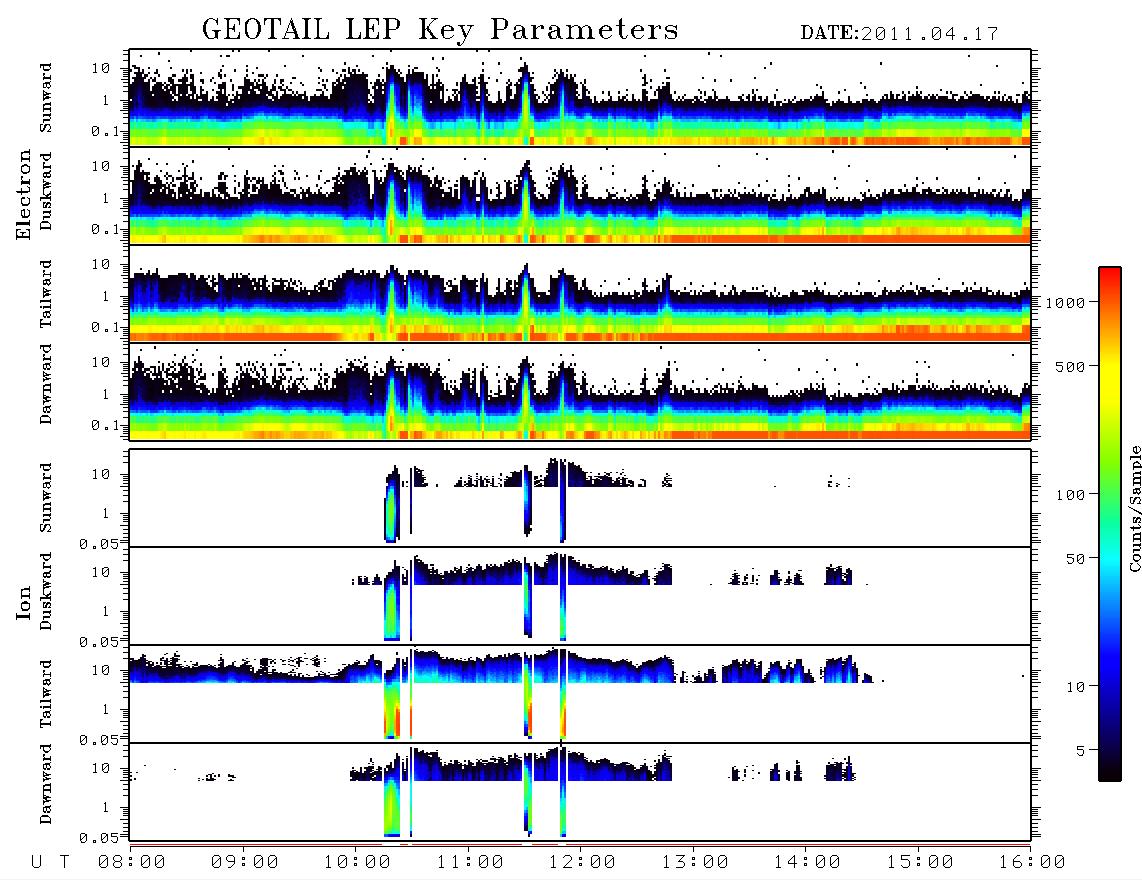Image resolution: width=1142 pixels, height=880 pixels.
Task: Click the "09:00" time tick label
Action: (245, 863)
